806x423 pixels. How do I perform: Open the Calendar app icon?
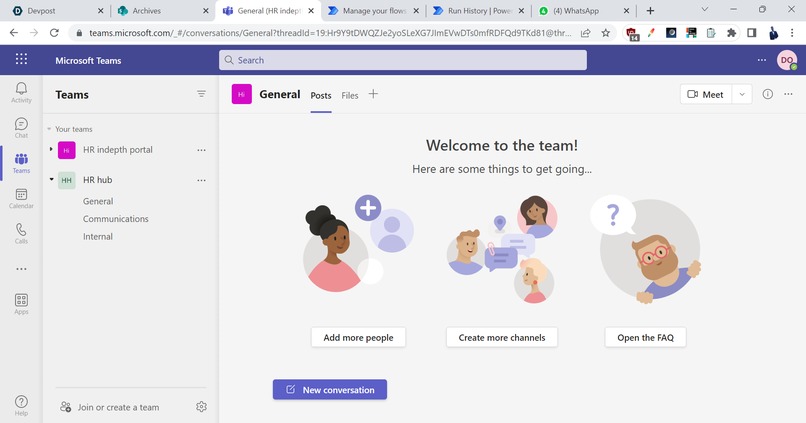pyautogui.click(x=21, y=198)
